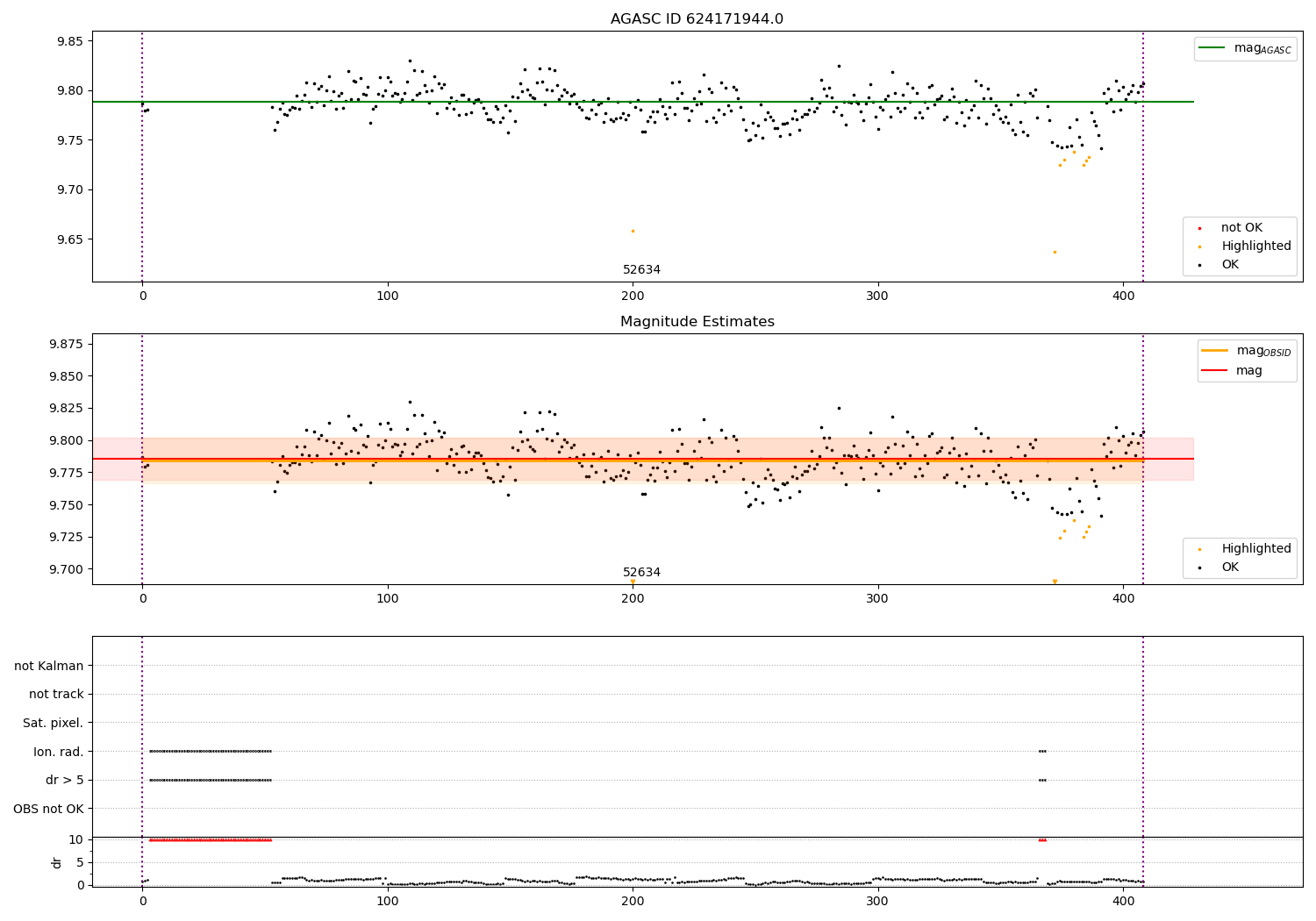Screen dimensions: 1316x921
Task: Select the mag OBSID legend label
Action: coord(1263,351)
